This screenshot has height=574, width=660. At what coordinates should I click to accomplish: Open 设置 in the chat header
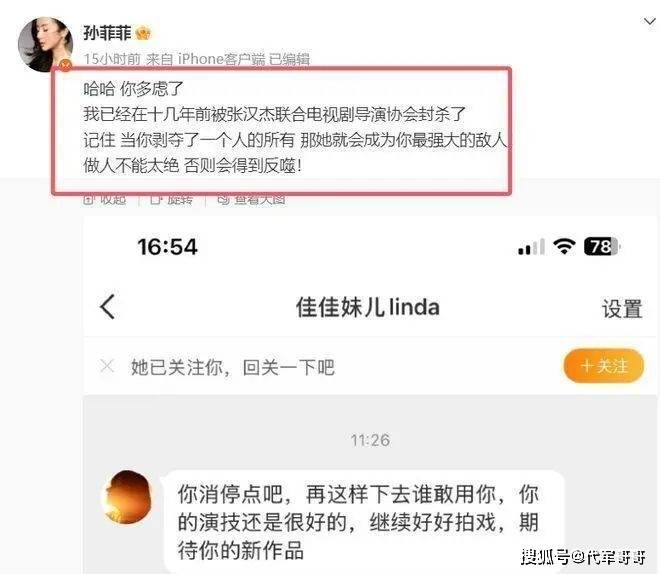click(x=622, y=309)
